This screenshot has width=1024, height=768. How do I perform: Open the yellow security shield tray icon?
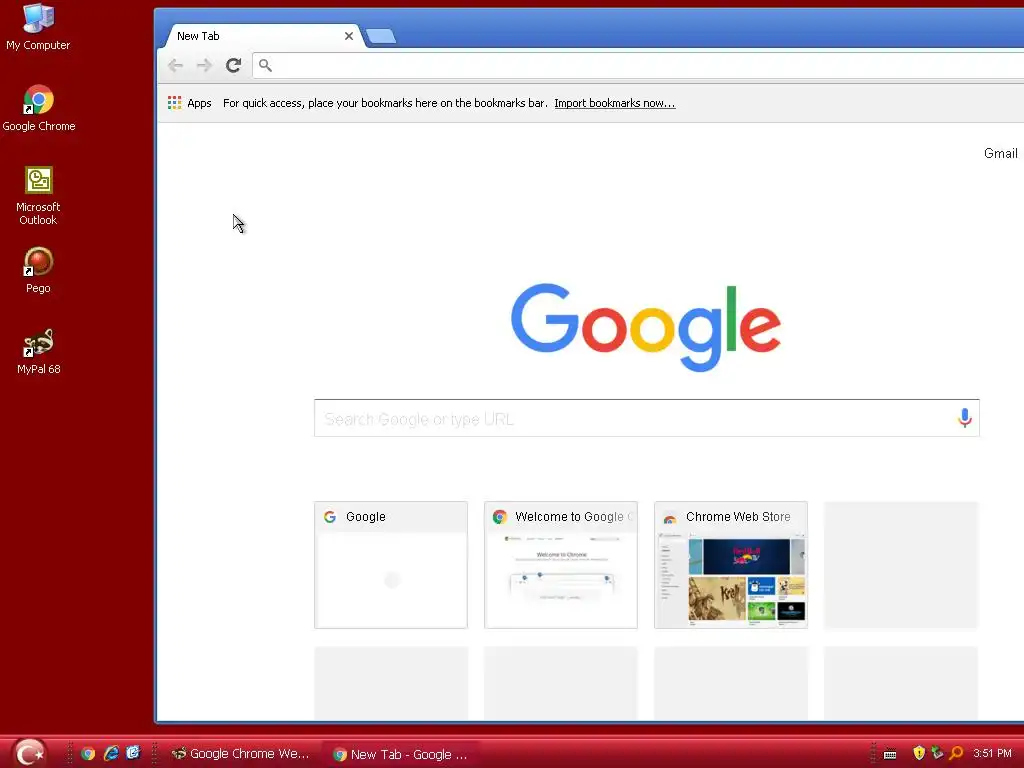click(919, 753)
